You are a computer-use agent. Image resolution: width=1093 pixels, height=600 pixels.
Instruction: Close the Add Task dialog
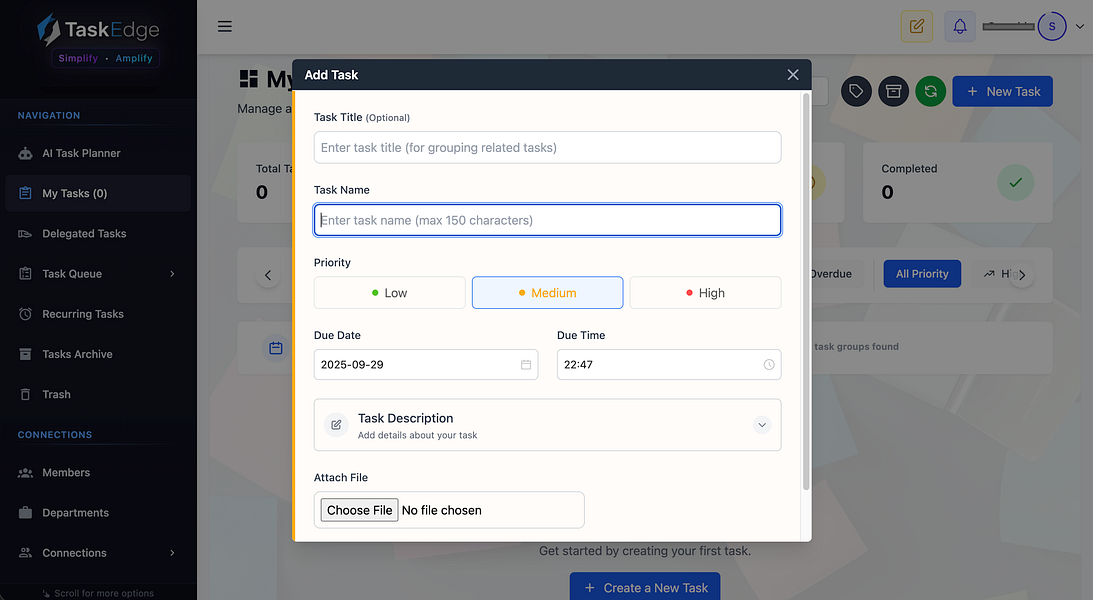(x=793, y=75)
